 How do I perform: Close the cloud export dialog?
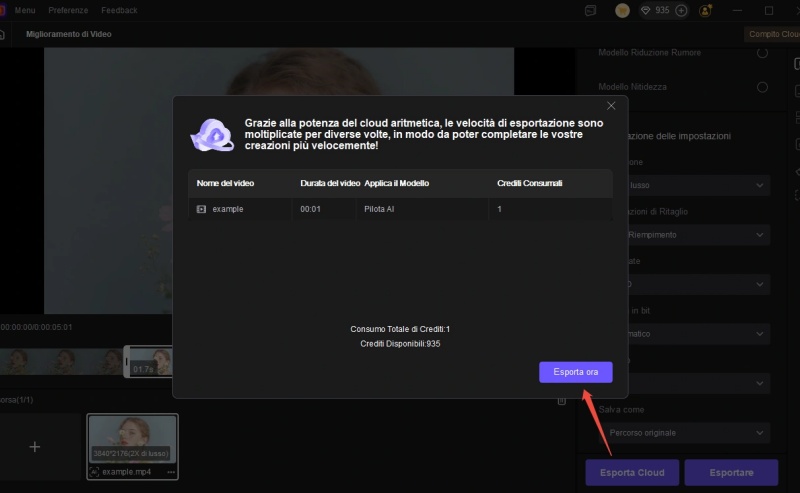[x=611, y=106]
